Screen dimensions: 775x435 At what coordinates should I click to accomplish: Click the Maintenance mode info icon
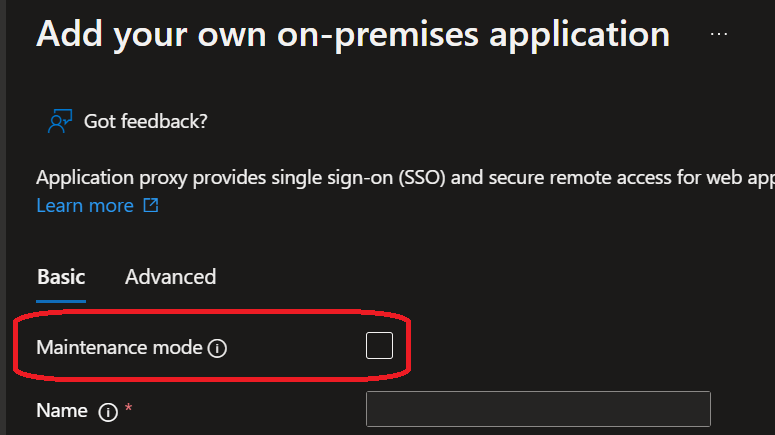point(218,349)
